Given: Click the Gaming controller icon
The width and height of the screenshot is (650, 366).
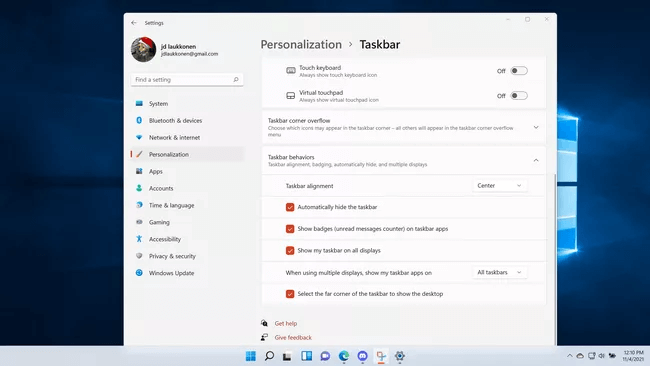Looking at the screenshot, I should (139, 222).
